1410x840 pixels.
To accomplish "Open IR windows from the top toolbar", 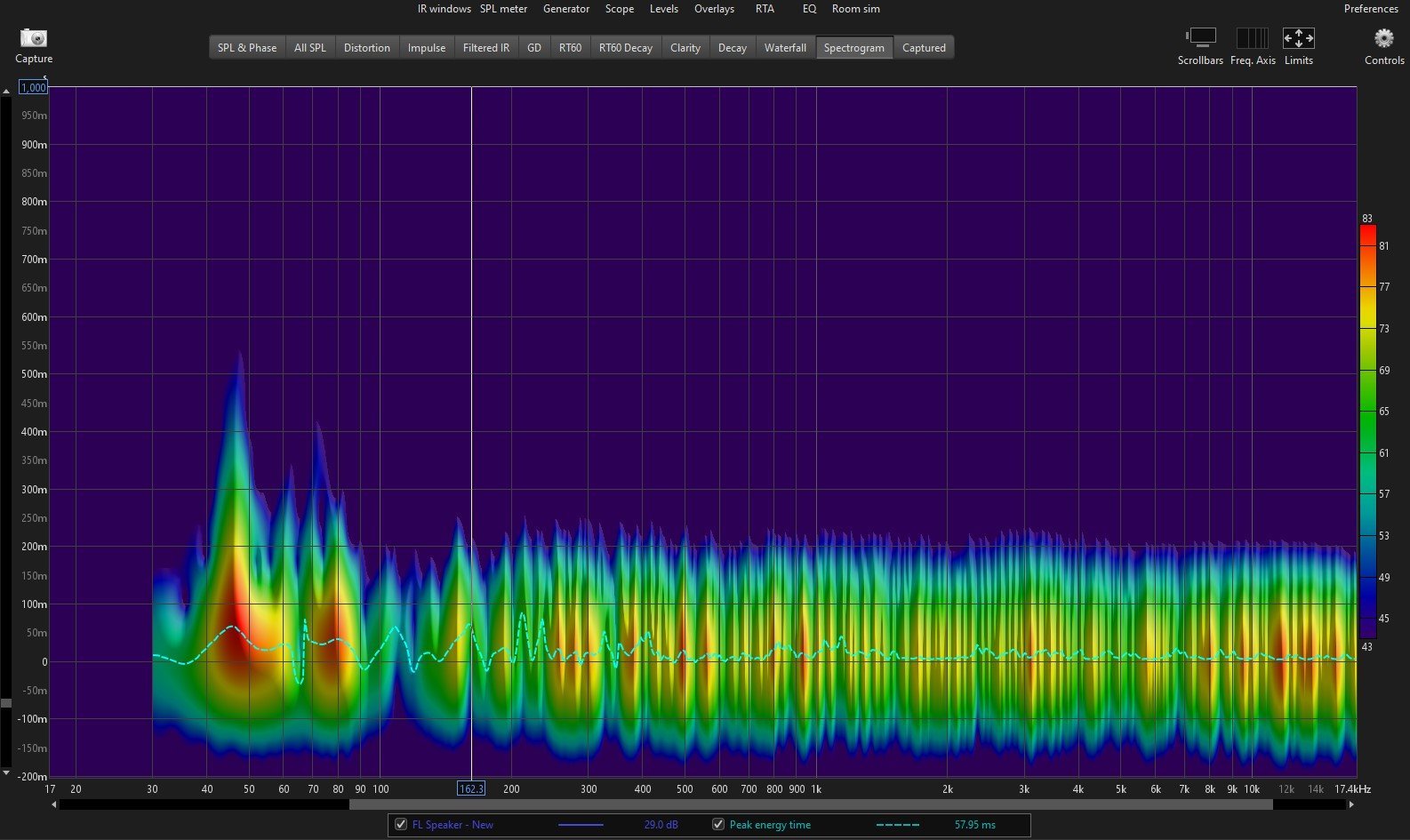I will point(445,9).
